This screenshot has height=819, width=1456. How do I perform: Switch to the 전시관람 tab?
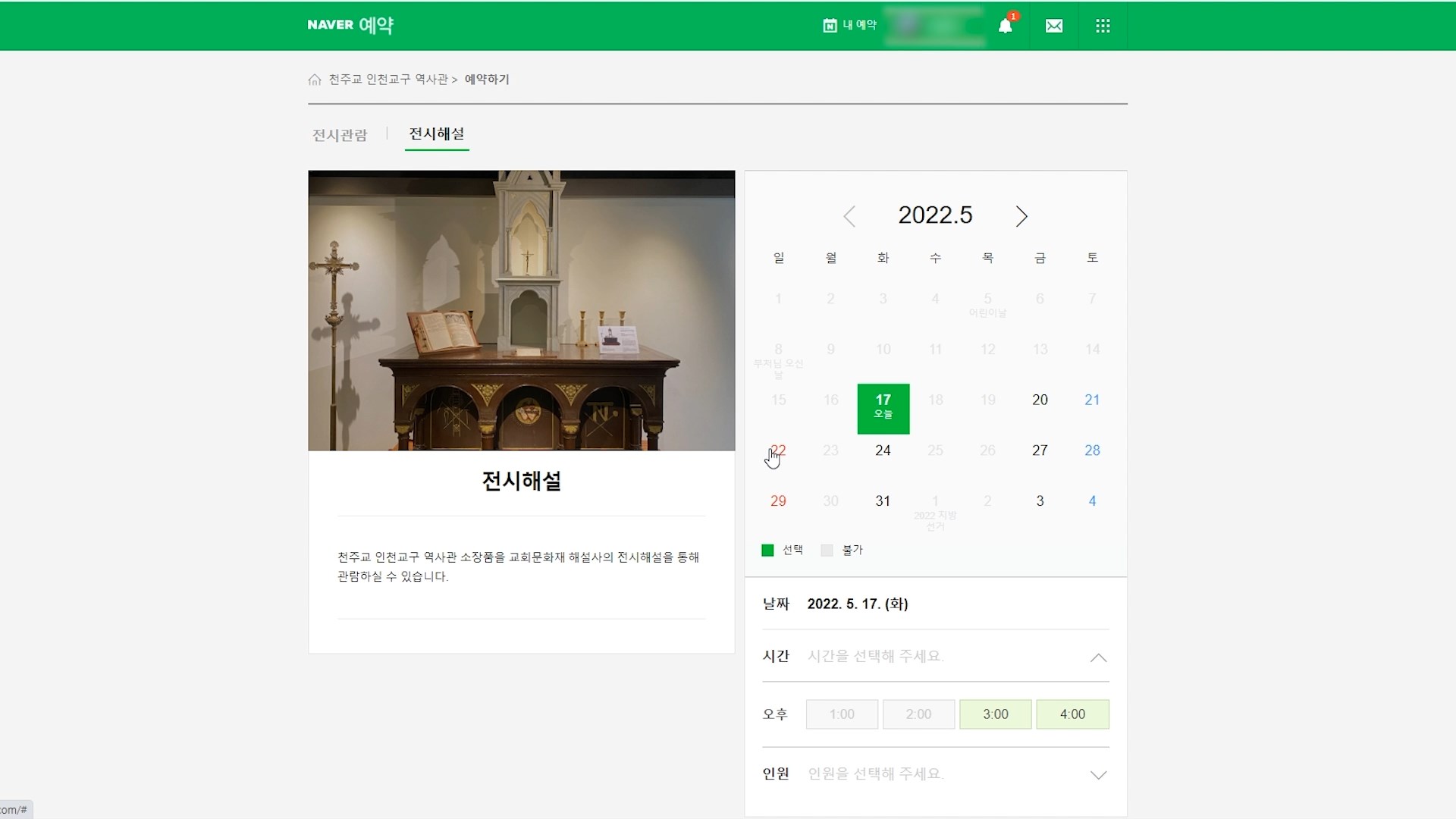click(340, 135)
